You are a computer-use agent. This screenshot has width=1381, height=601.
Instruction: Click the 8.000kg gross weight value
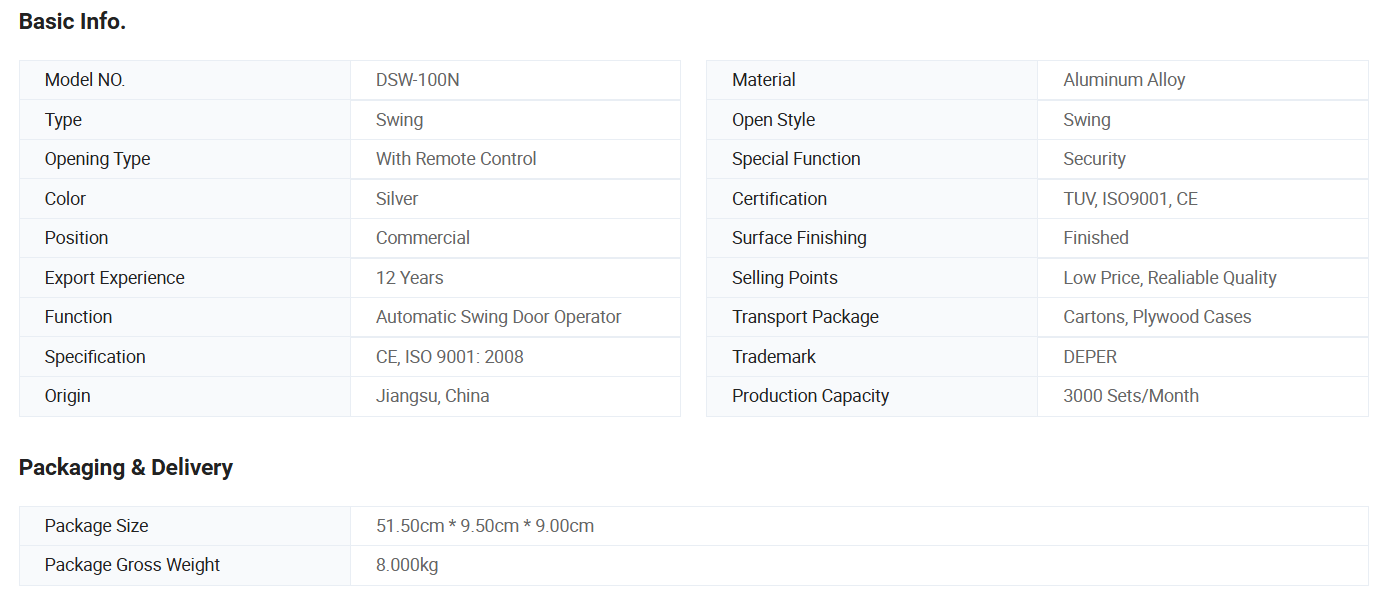[x=407, y=565]
